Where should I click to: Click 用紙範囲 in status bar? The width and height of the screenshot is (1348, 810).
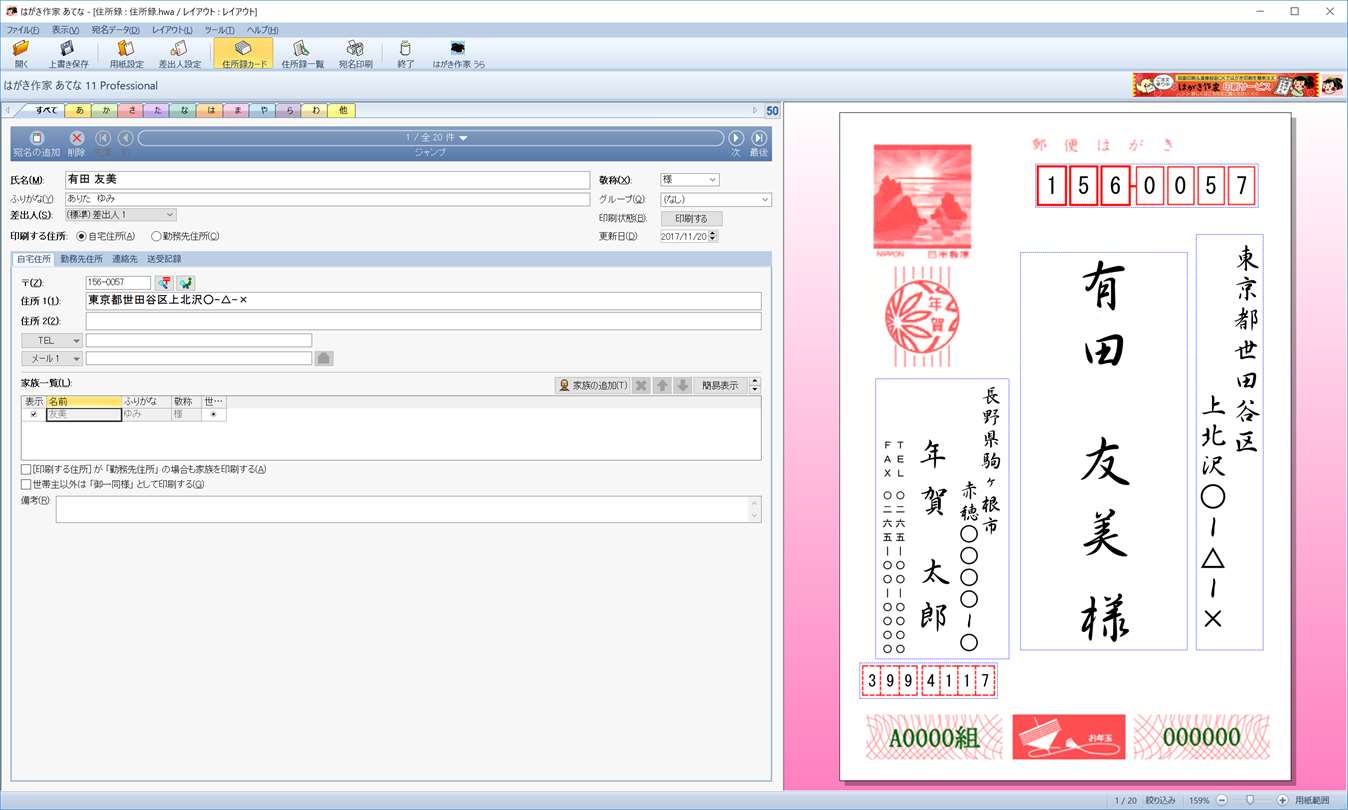point(1312,801)
